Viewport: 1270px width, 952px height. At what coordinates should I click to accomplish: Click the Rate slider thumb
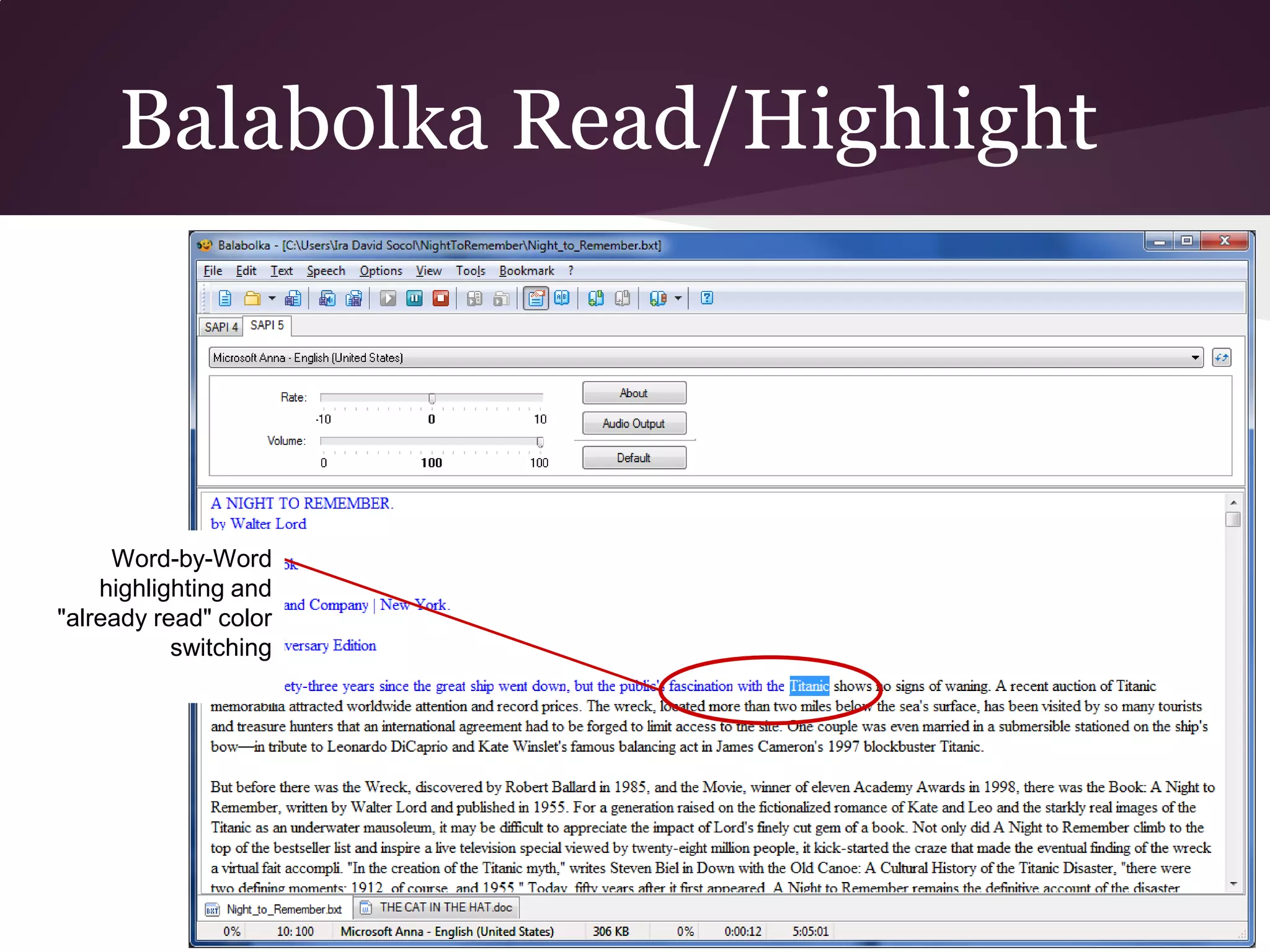coord(432,398)
